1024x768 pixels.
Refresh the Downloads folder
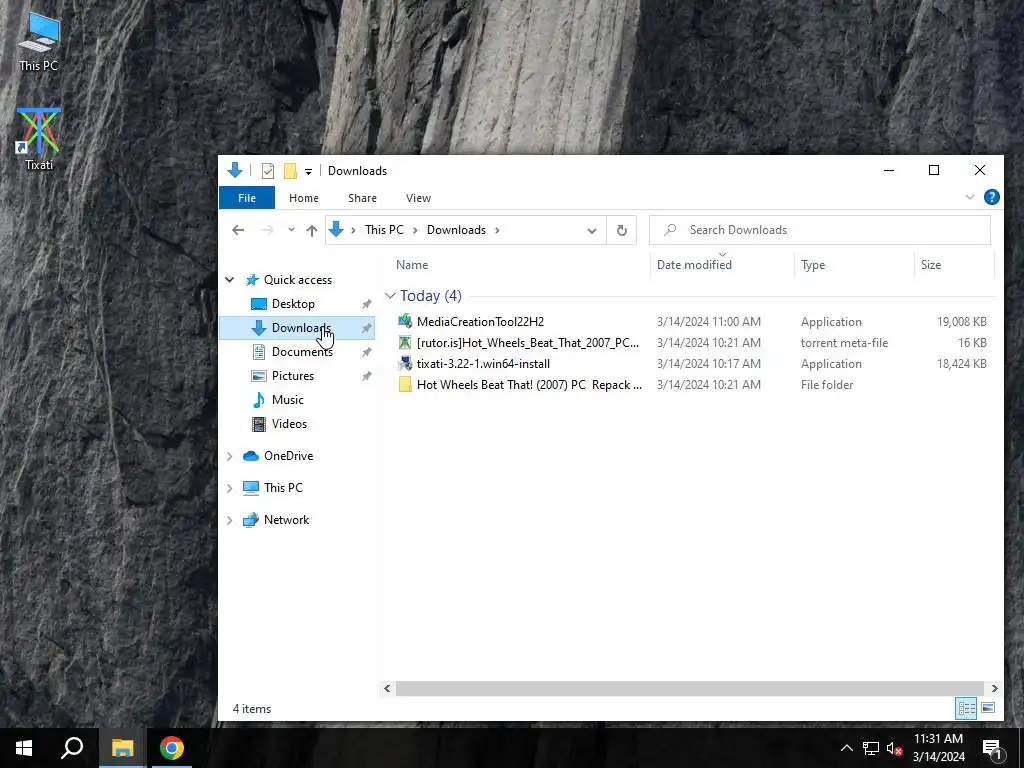point(622,231)
